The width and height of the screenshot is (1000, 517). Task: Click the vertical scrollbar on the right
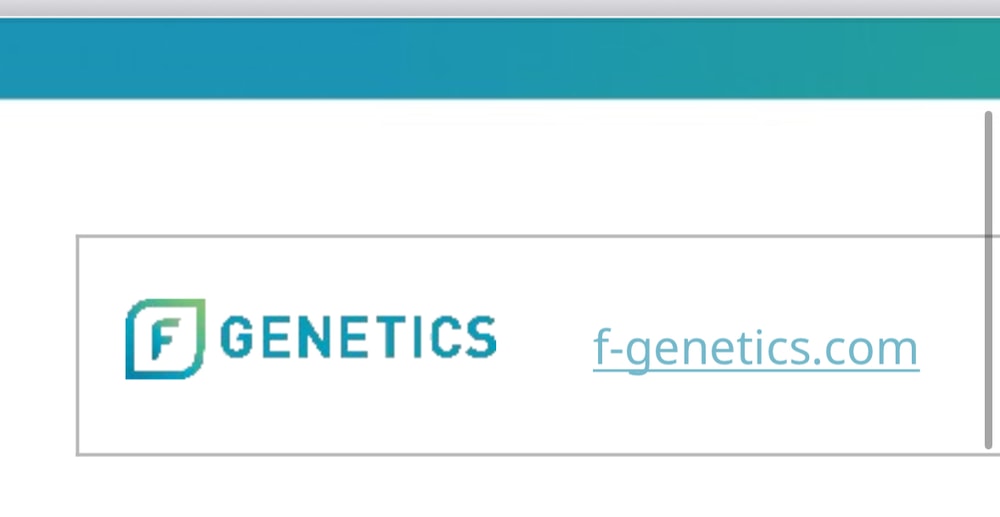coord(989,280)
